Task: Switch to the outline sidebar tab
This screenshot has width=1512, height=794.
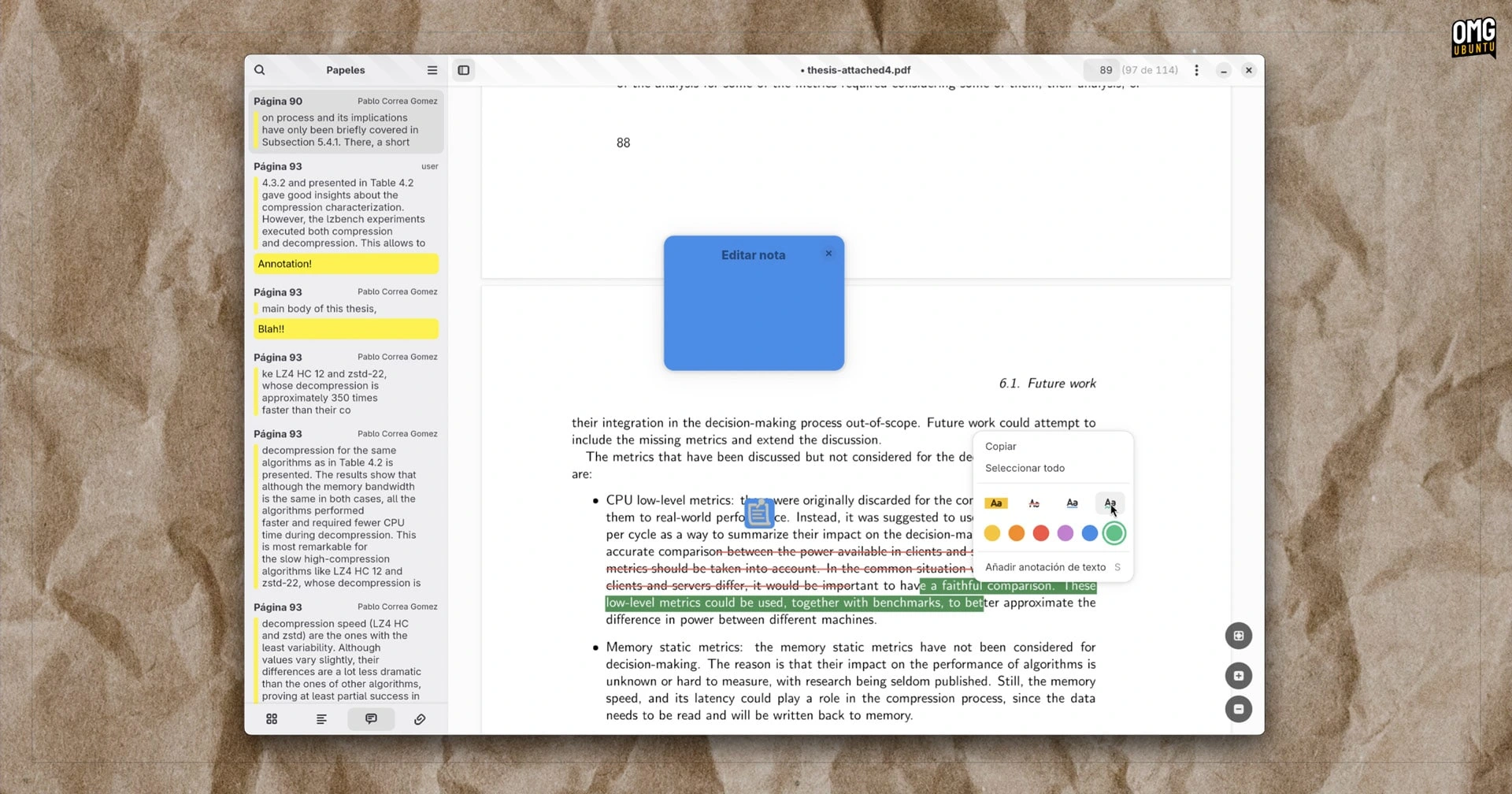Action: click(x=321, y=719)
